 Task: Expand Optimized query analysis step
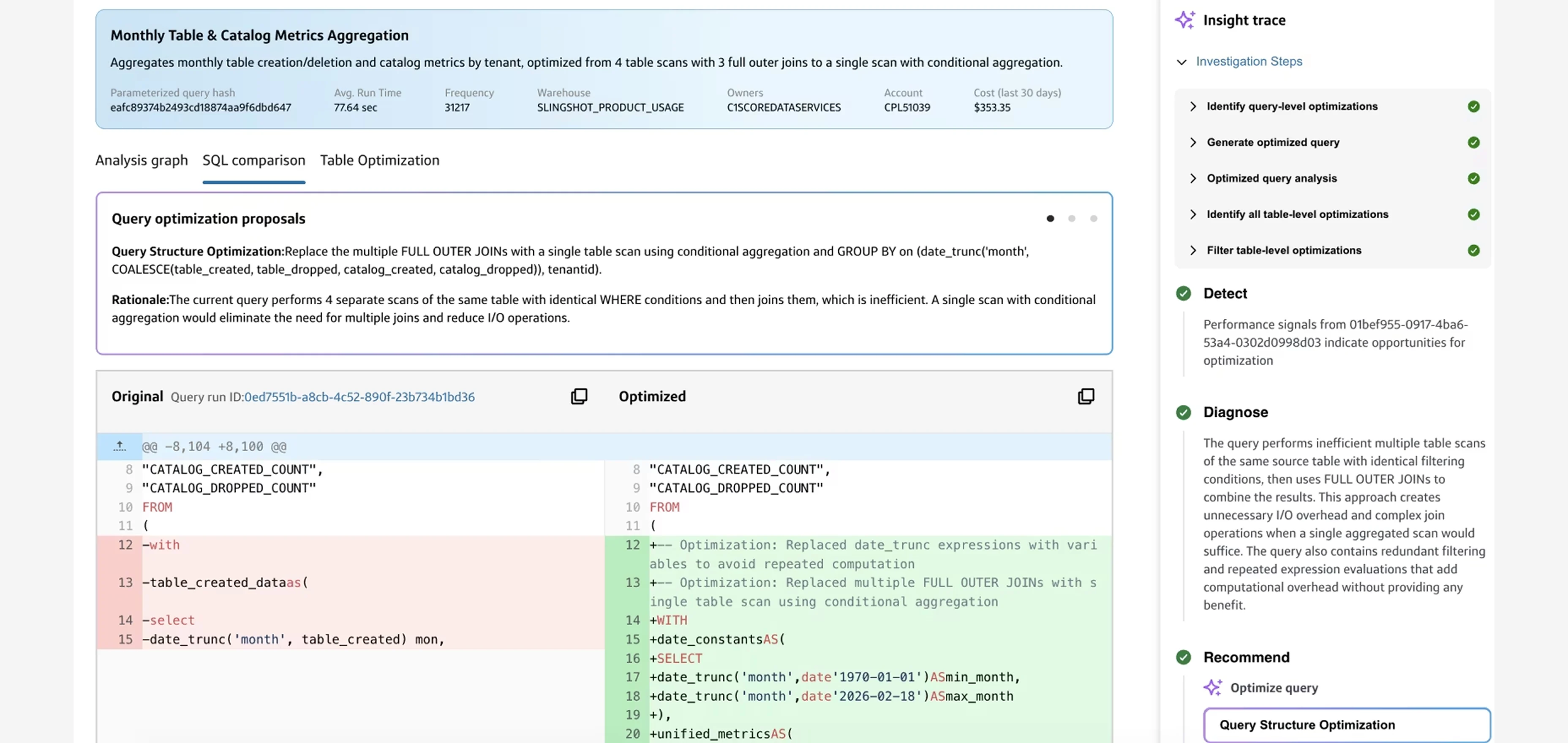pyautogui.click(x=1193, y=178)
